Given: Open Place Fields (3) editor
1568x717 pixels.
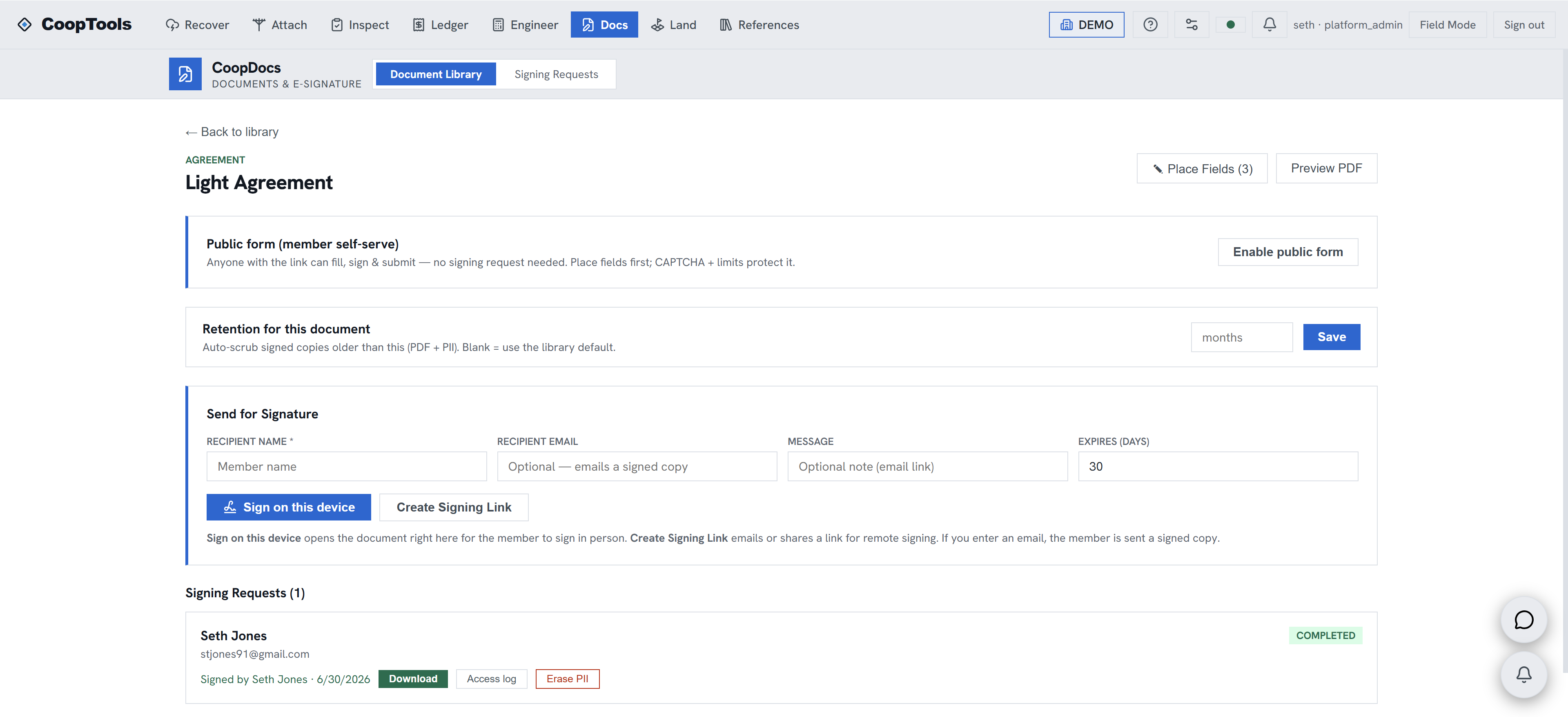Looking at the screenshot, I should pos(1202,169).
